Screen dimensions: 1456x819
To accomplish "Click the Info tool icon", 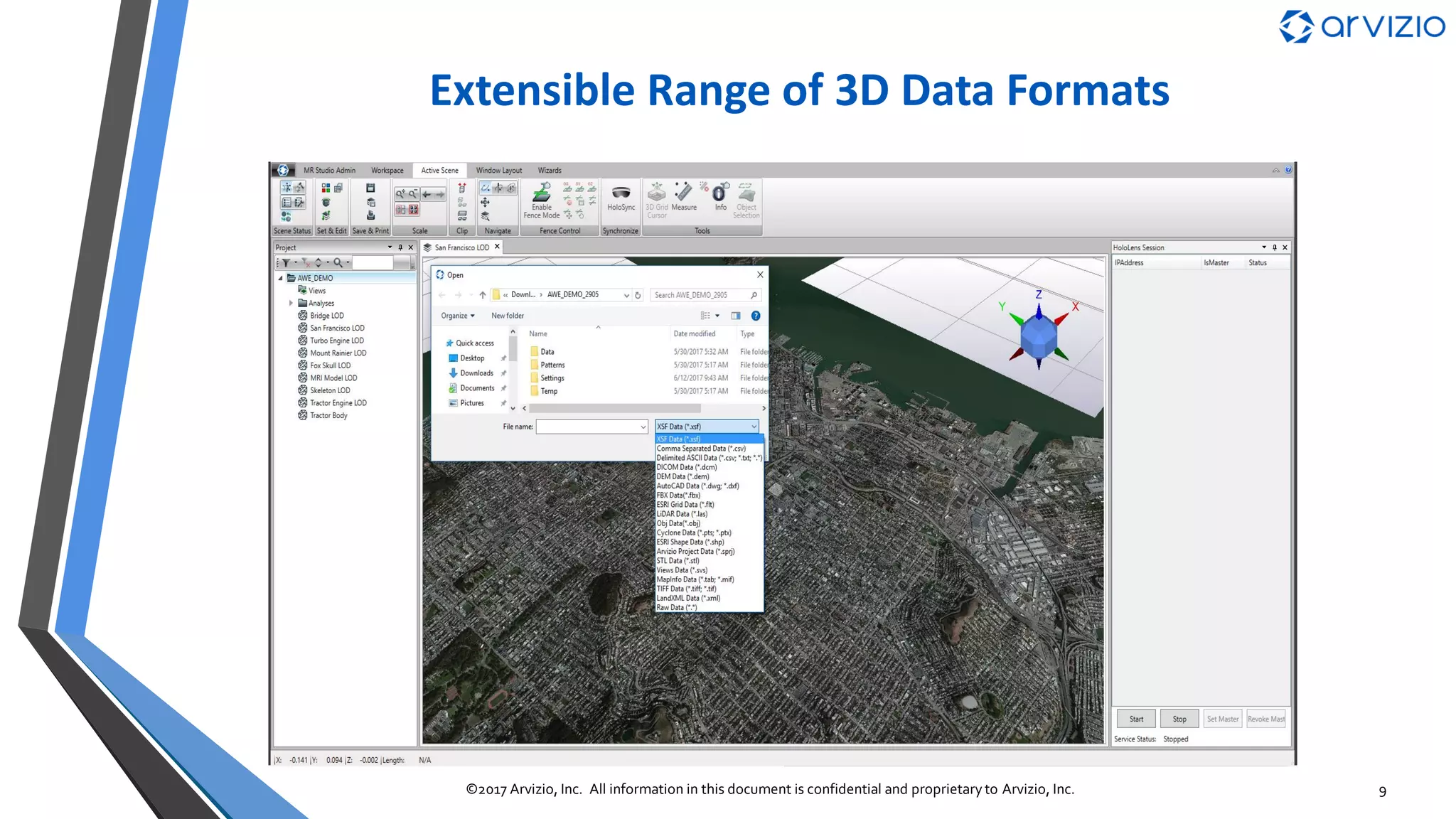I will 719,193.
